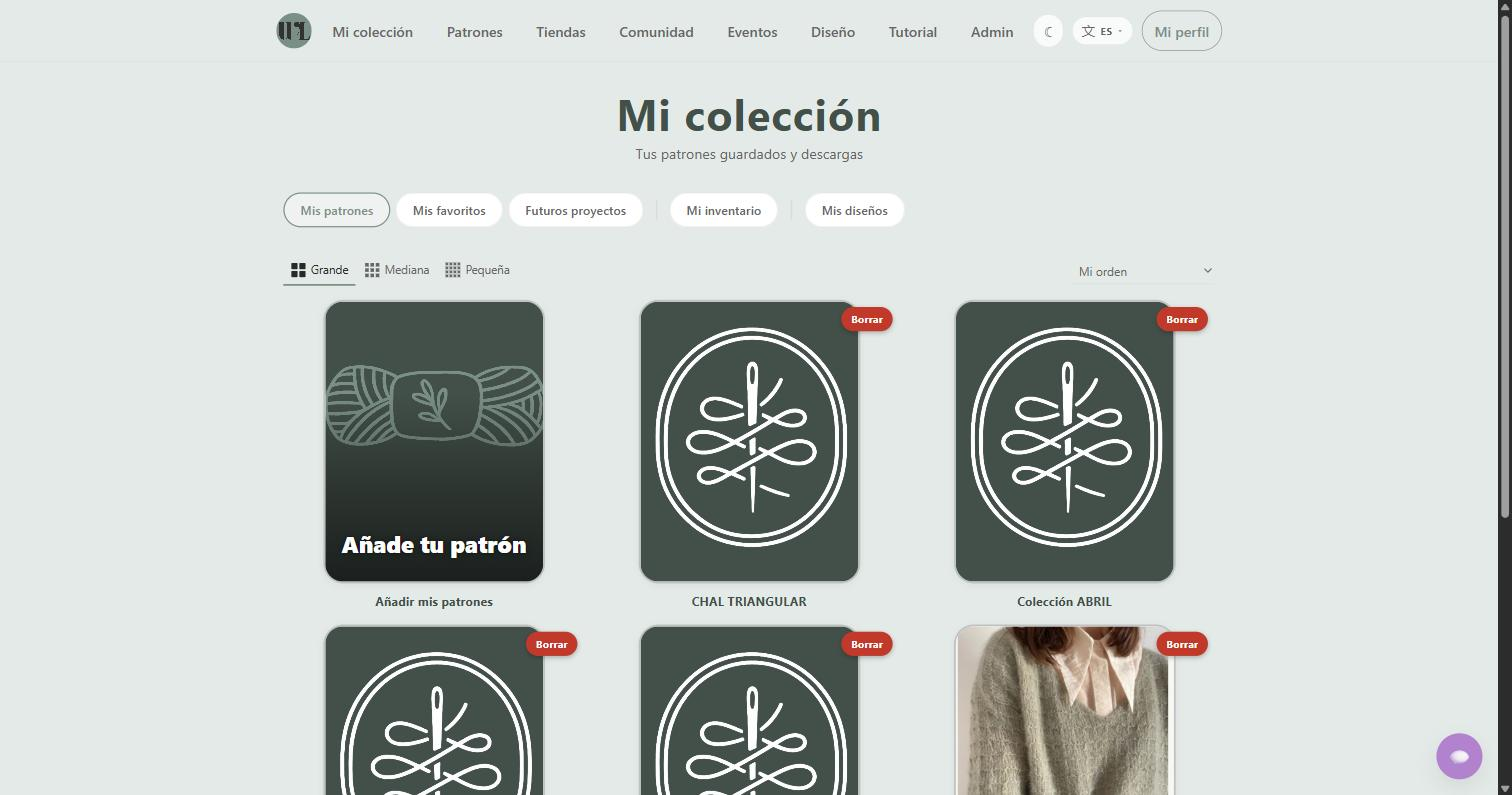The width and height of the screenshot is (1512, 795).
Task: Click Colección ABRIL title text
Action: pyautogui.click(x=1064, y=601)
